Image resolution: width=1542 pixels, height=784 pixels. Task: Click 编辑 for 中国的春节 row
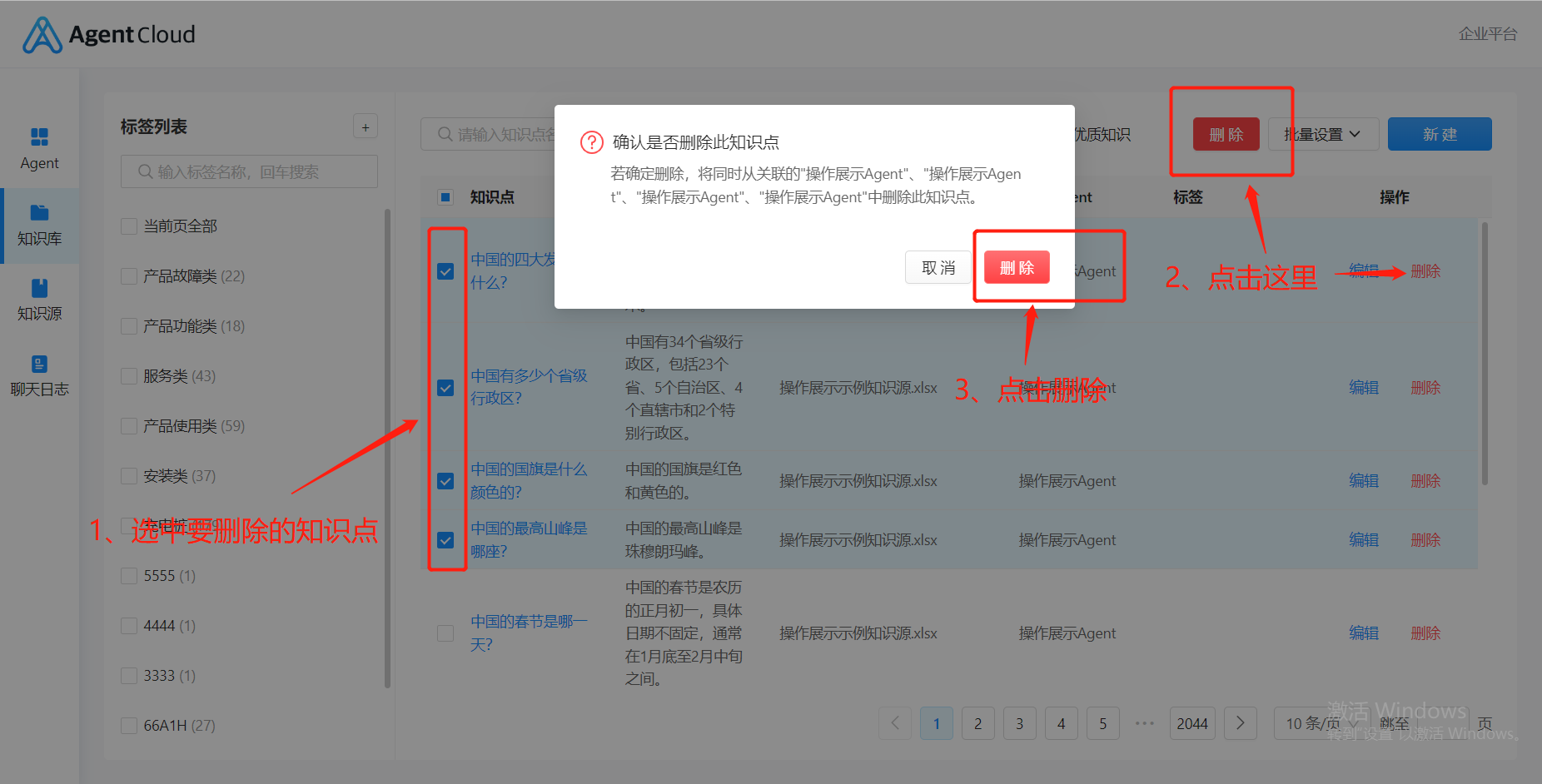pos(1364,633)
